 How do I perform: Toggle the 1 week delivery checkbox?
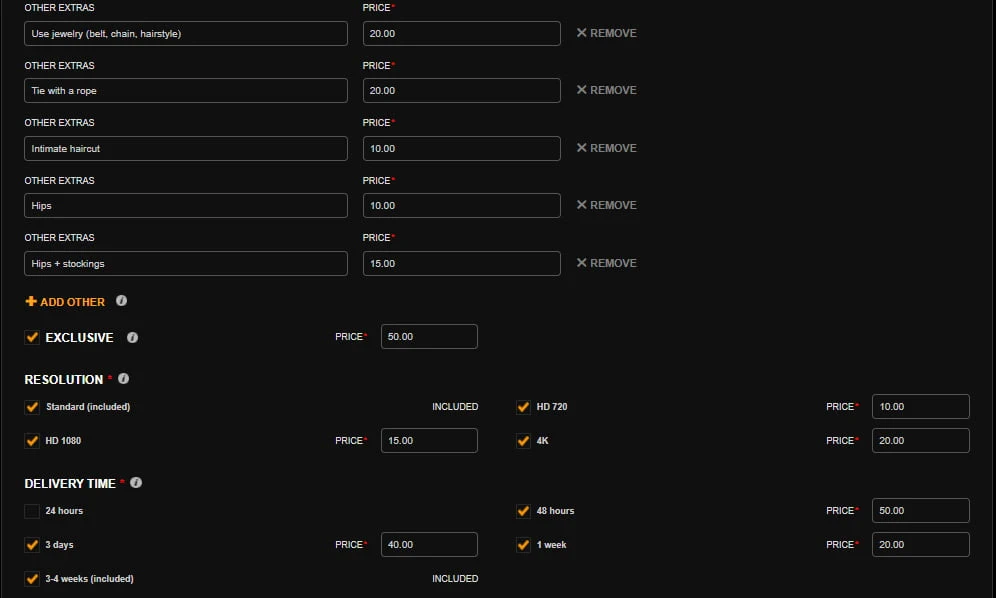pyautogui.click(x=523, y=545)
